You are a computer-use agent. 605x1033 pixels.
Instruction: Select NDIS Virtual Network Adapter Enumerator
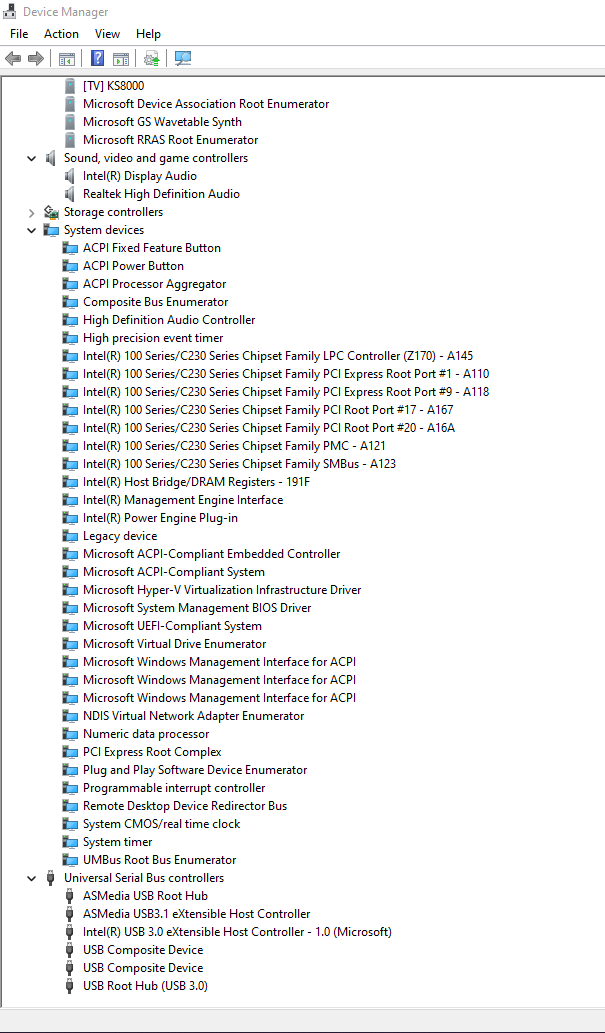[194, 716]
